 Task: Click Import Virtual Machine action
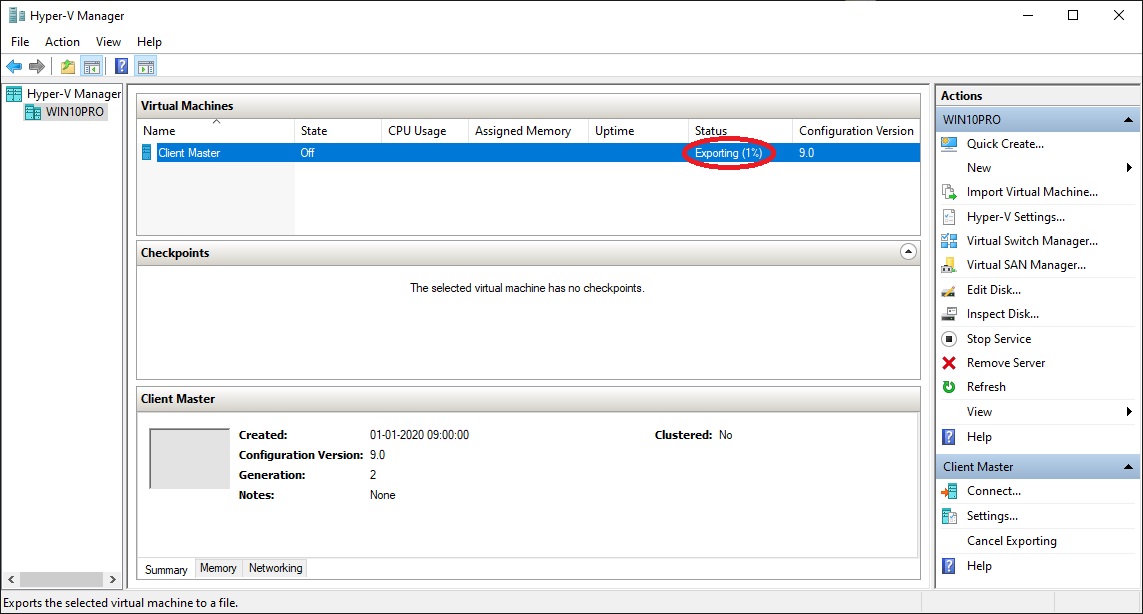click(x=1032, y=192)
